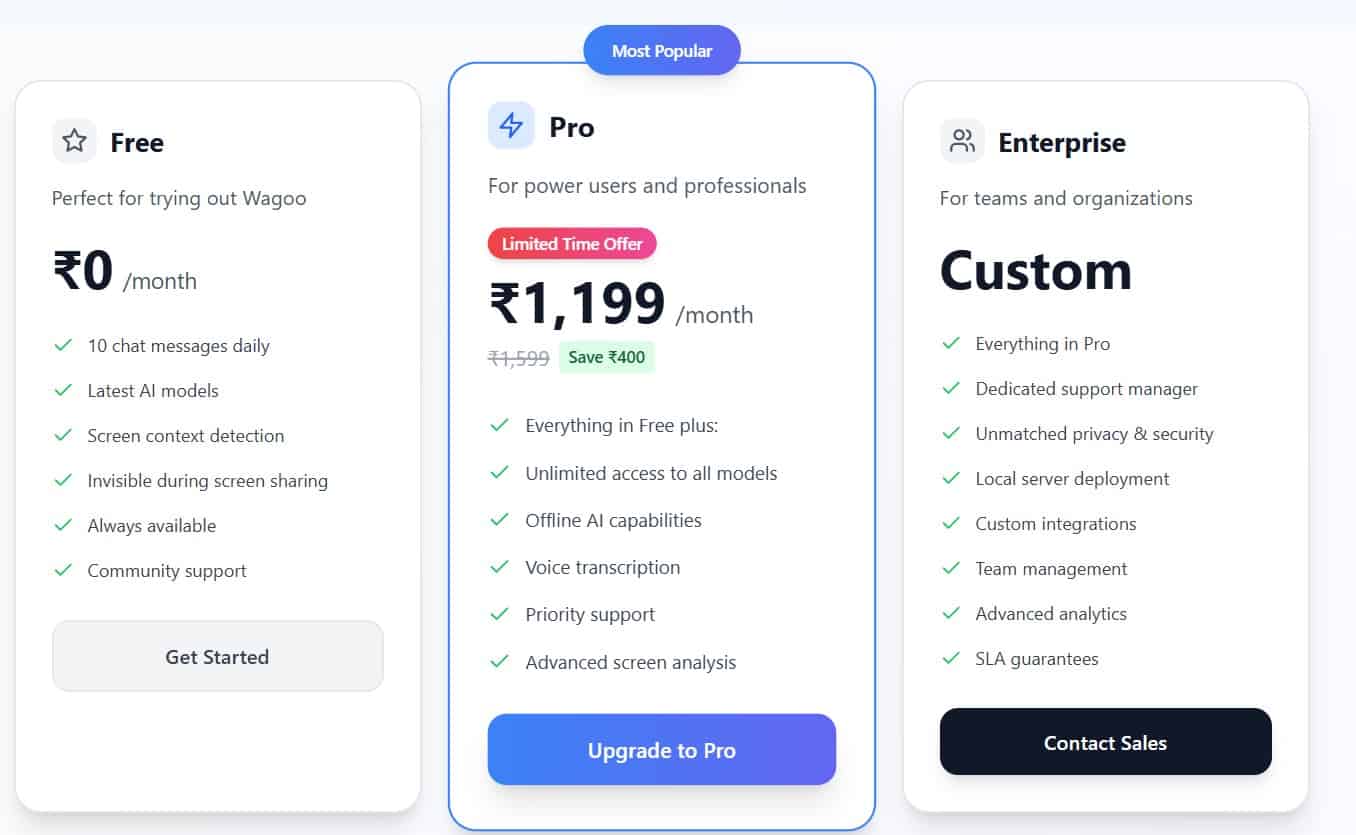Click the Contact Sales button

(x=1105, y=742)
